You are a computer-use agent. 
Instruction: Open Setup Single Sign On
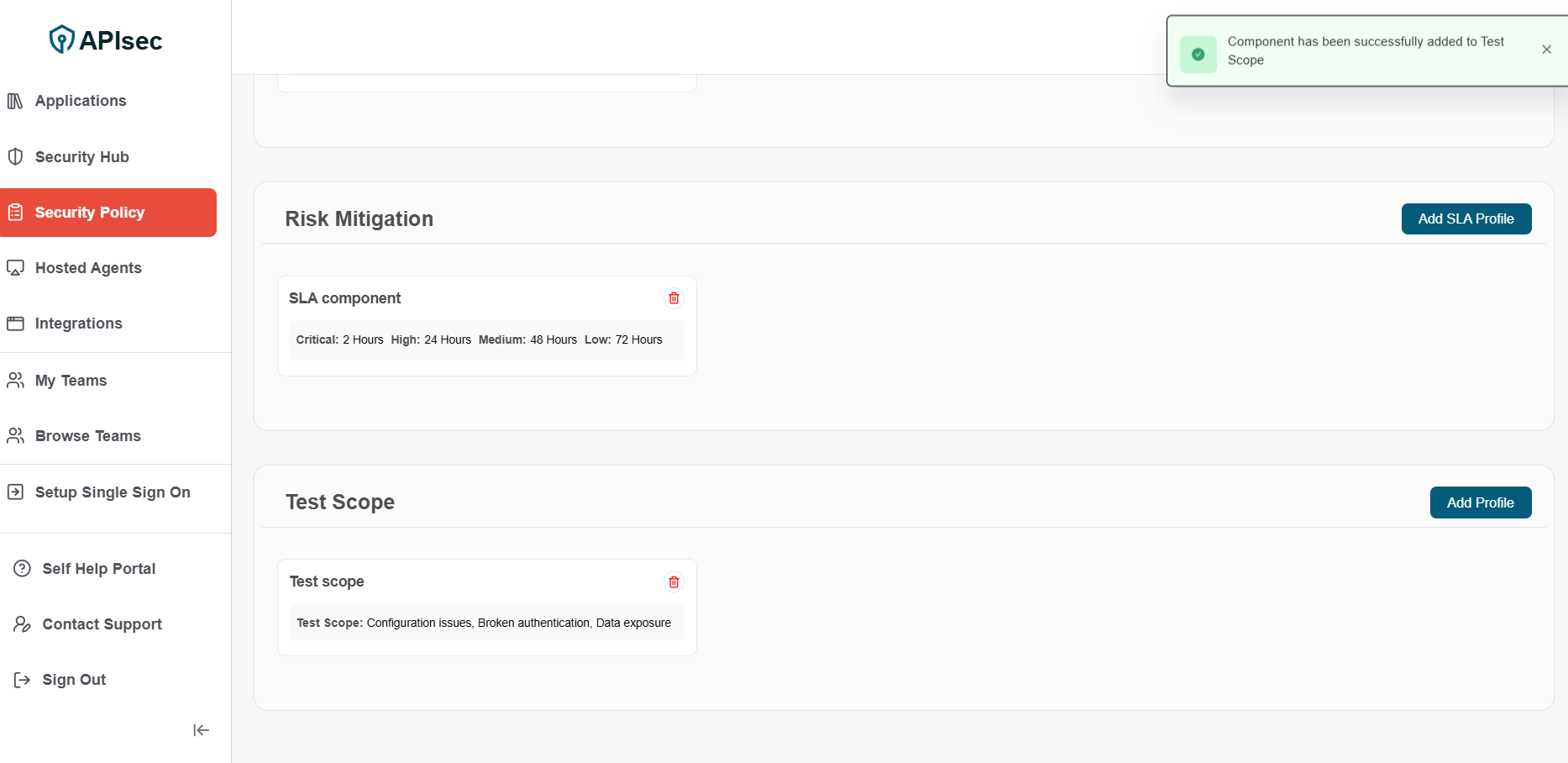pos(113,492)
